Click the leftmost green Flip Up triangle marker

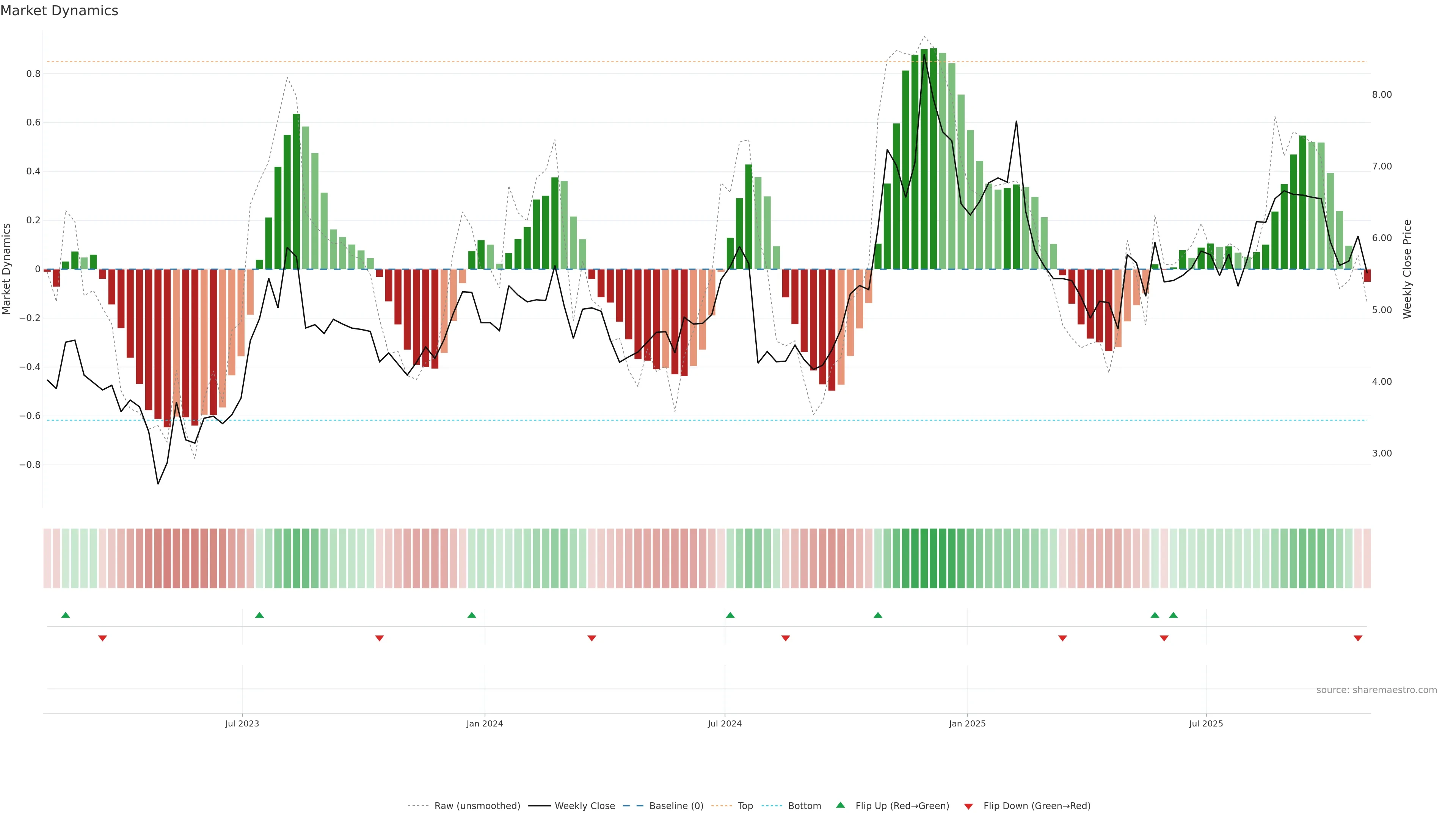click(66, 615)
